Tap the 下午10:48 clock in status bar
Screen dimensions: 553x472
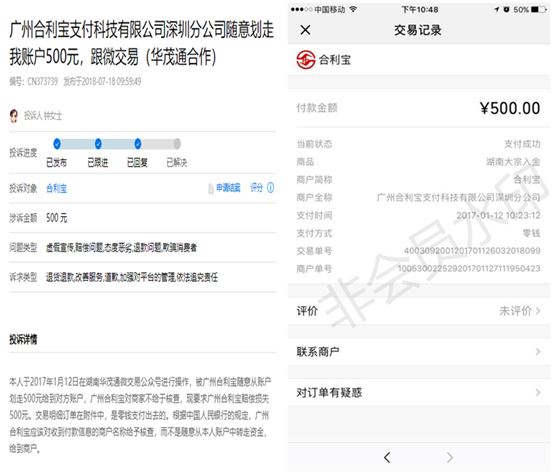pyautogui.click(x=420, y=10)
